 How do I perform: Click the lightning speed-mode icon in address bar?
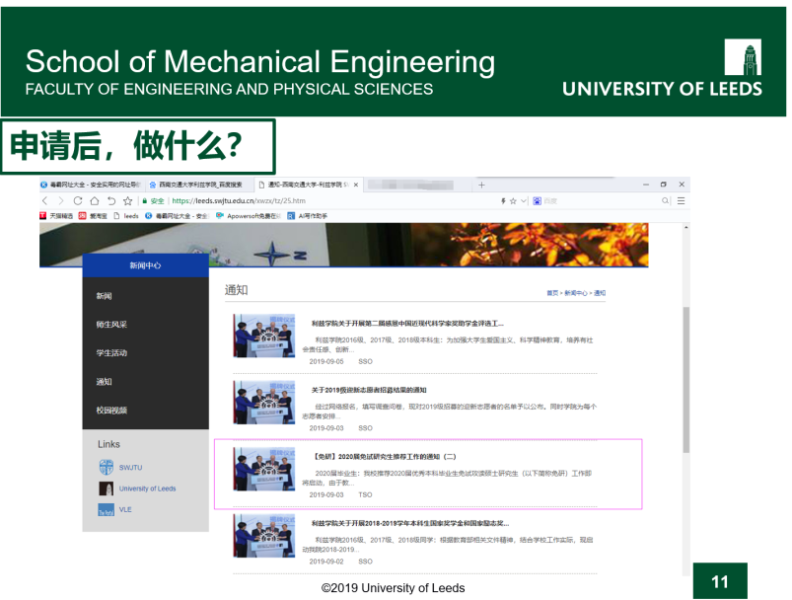[503, 201]
